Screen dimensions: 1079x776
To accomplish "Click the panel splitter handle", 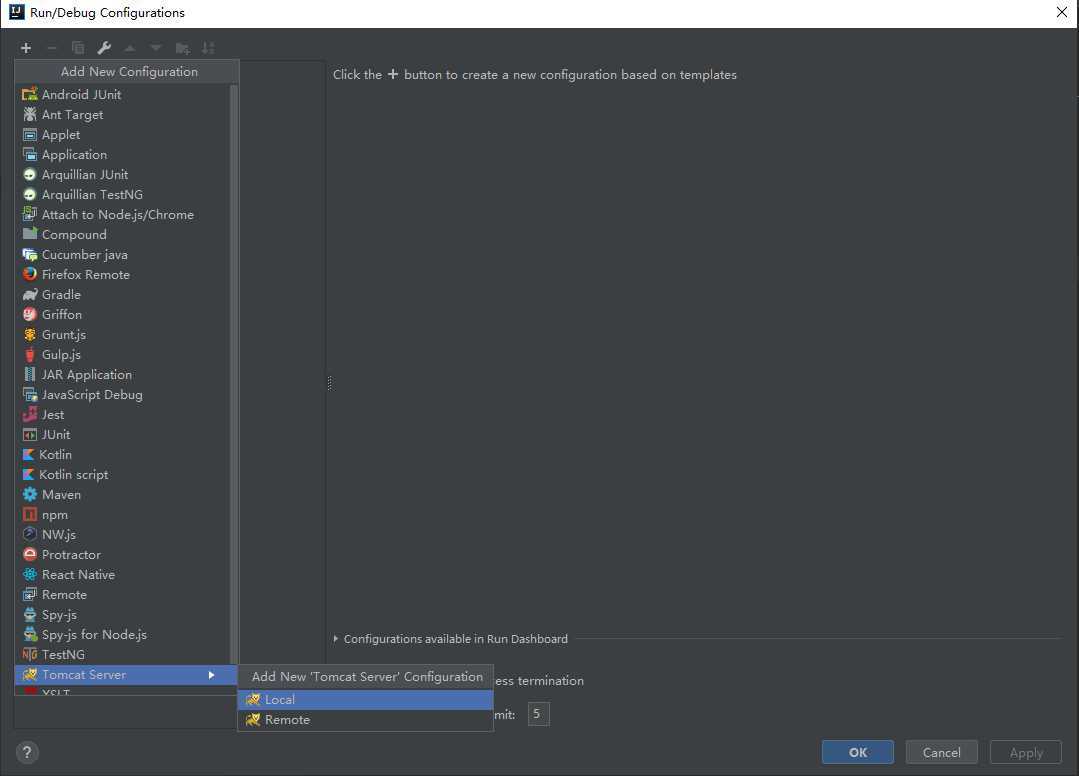I will click(x=329, y=383).
